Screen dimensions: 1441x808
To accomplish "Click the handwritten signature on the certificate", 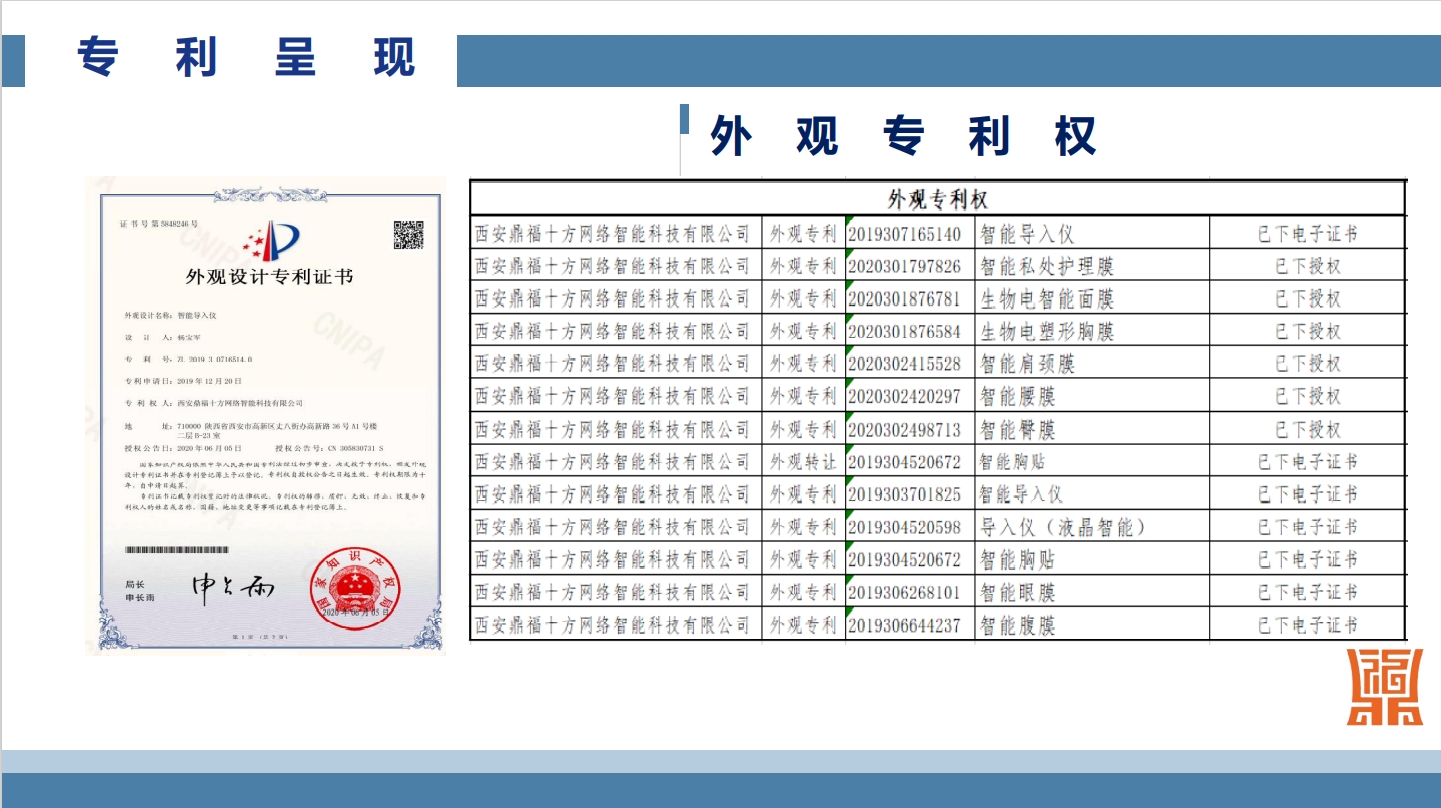I will tap(232, 588).
